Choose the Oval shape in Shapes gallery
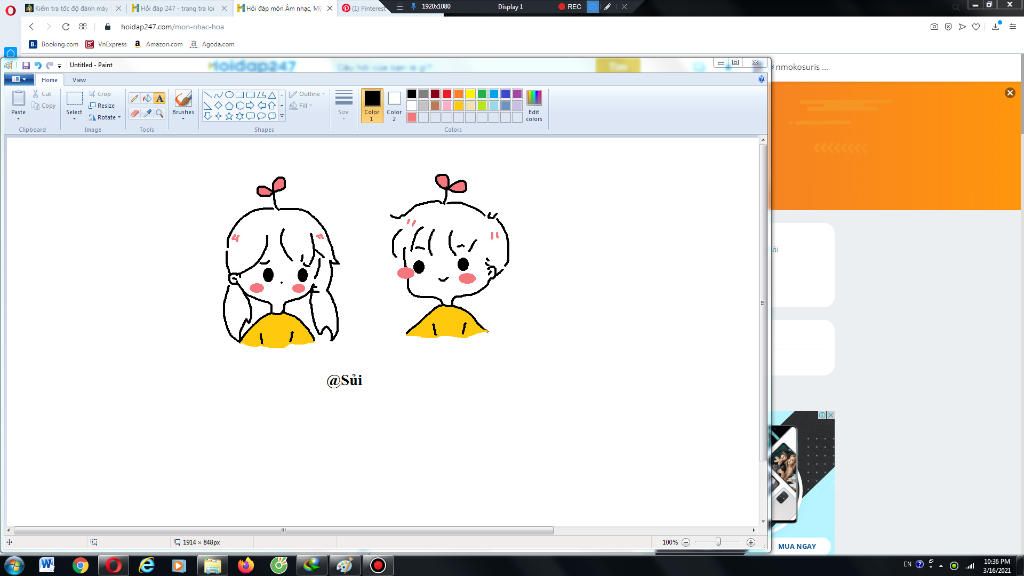 pos(229,95)
